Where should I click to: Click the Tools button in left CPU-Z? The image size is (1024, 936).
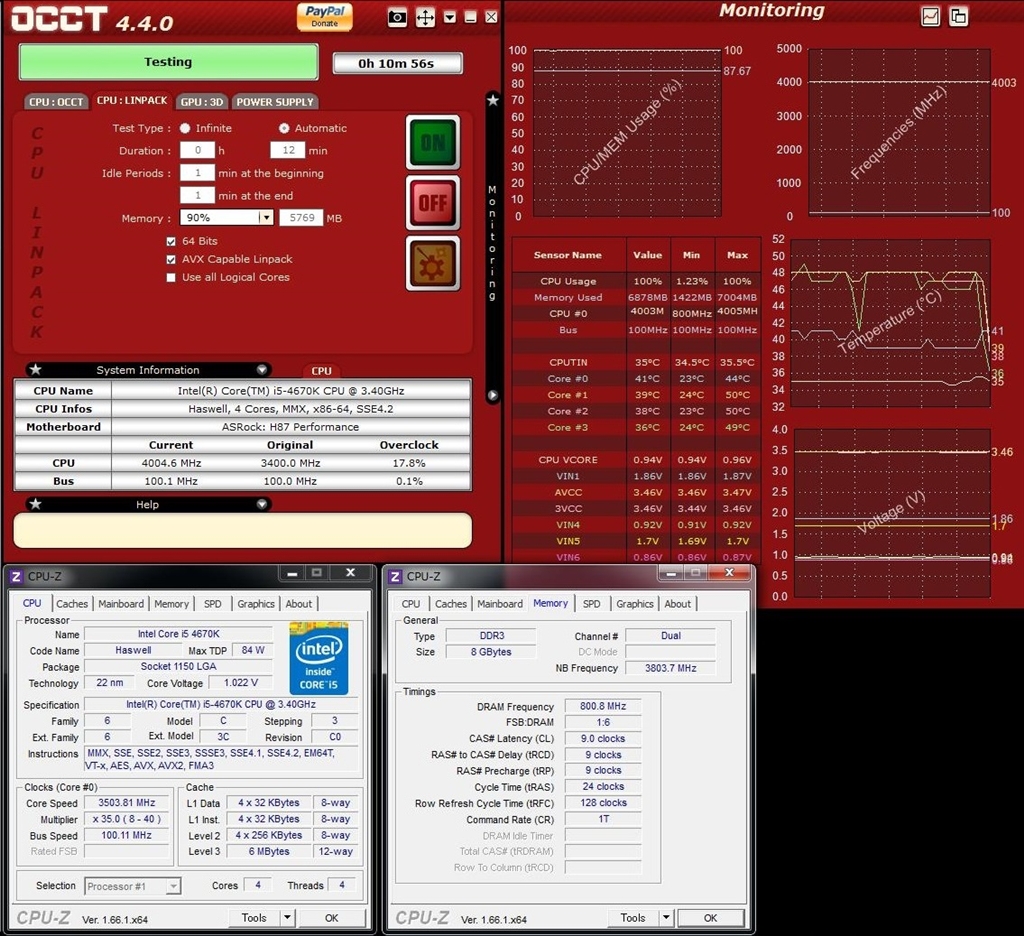(254, 918)
